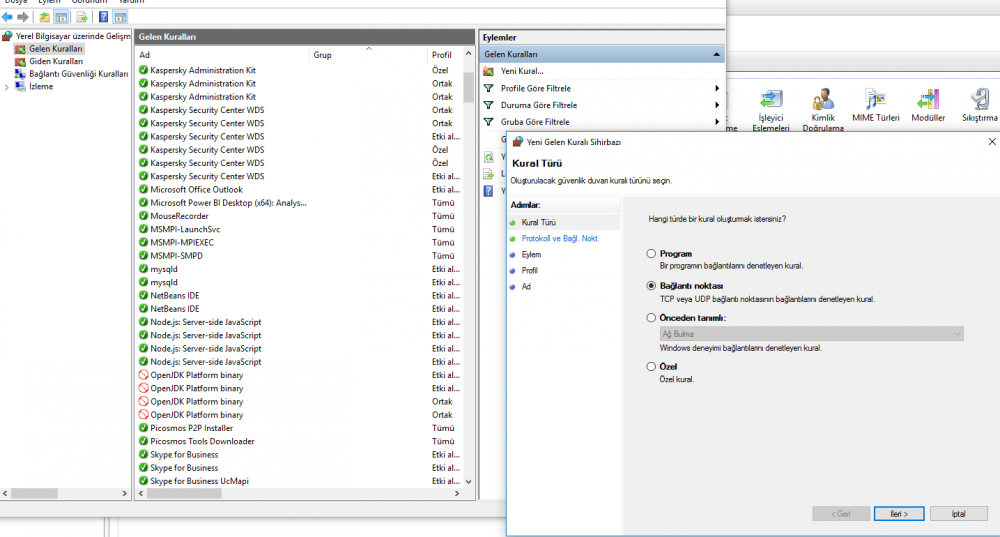Select the Microsoft Power BI Desktop rule row
1000x537 pixels.
pos(300,203)
